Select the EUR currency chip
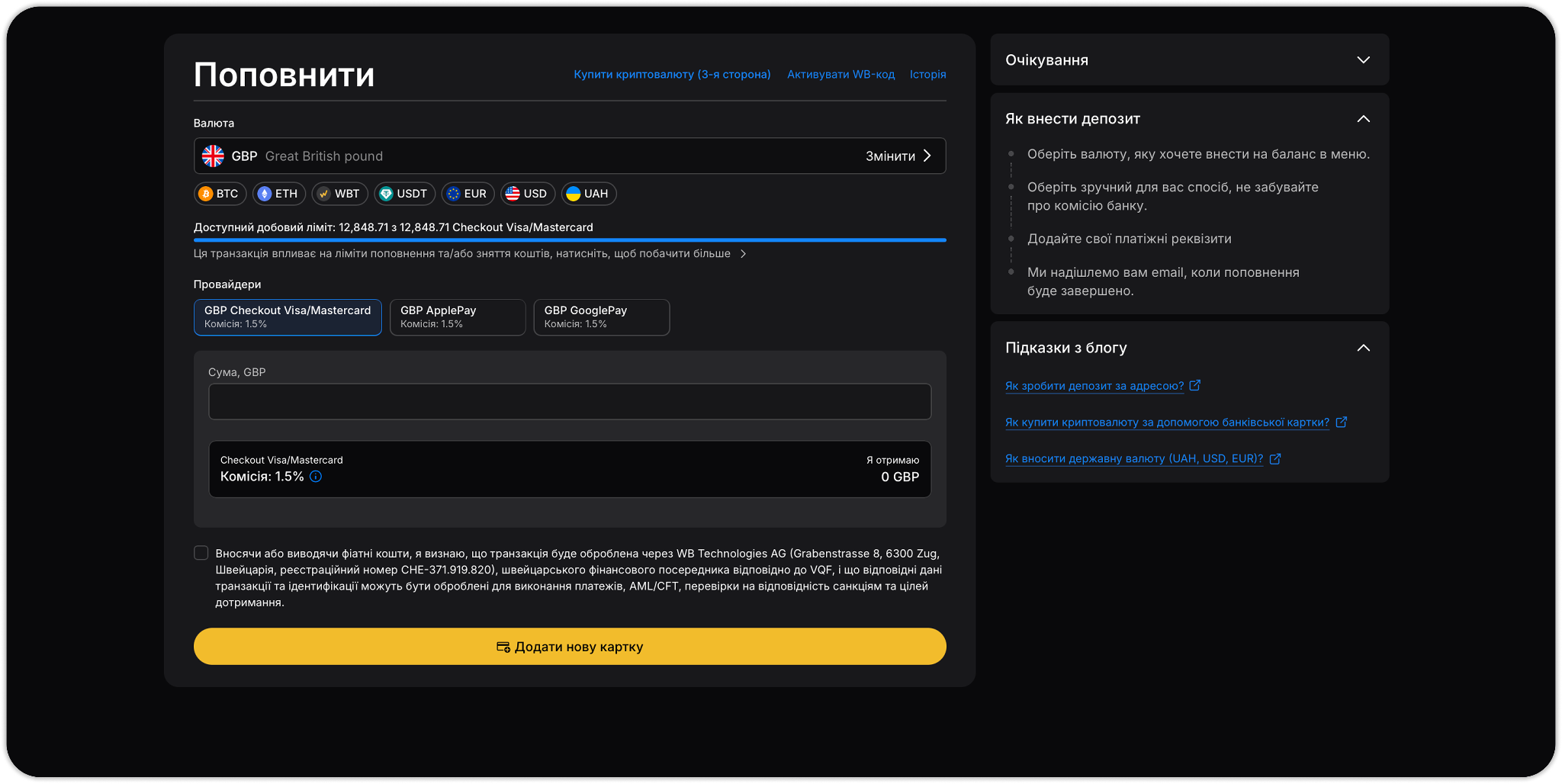 point(468,194)
